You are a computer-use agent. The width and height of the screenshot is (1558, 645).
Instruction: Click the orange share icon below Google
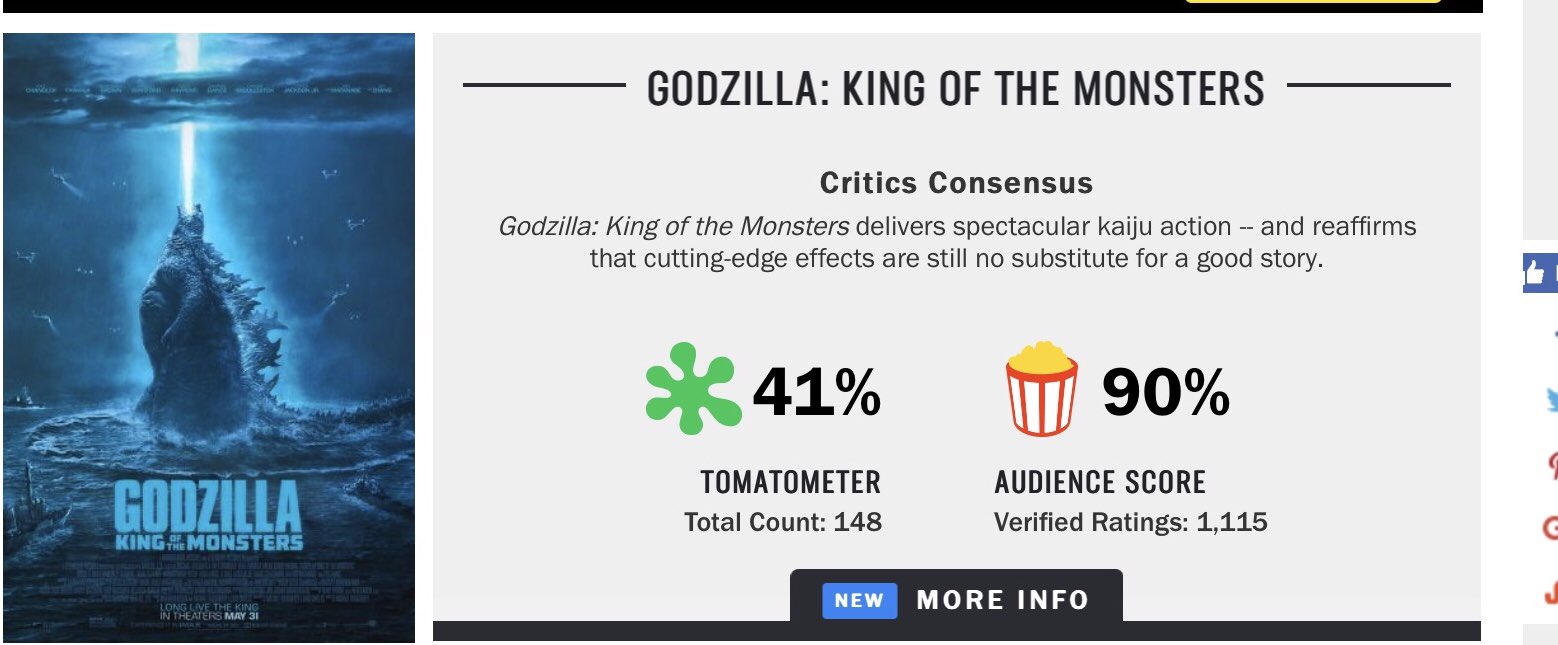pyautogui.click(x=1551, y=591)
